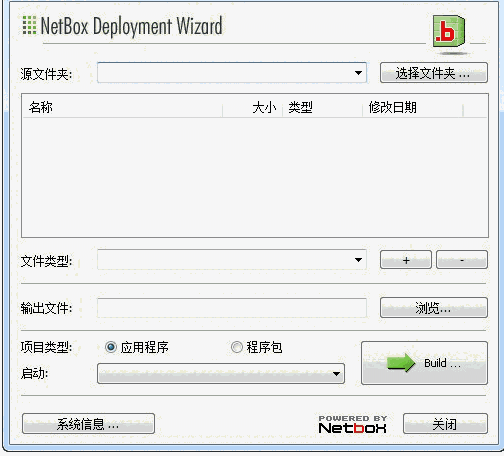The width and height of the screenshot is (504, 456).
Task: Click the green NetBox .b cube icon
Action: tap(449, 31)
